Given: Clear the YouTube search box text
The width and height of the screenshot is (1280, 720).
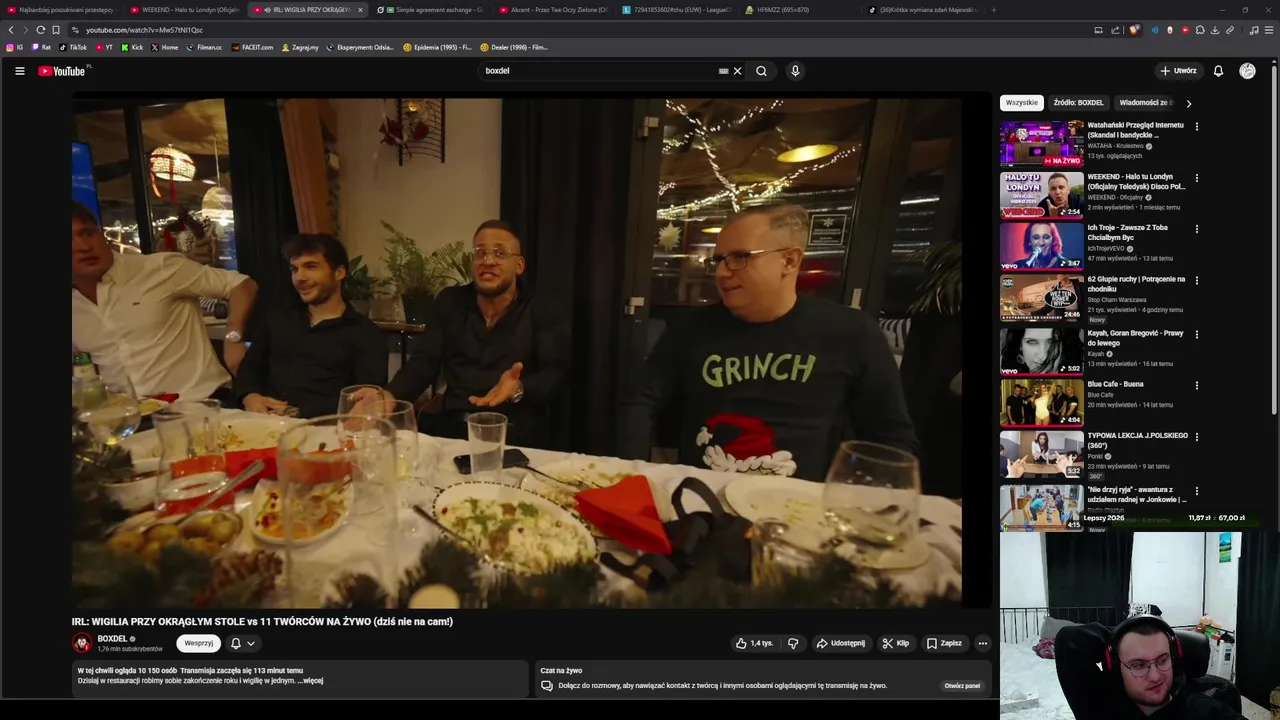Looking at the screenshot, I should click(x=737, y=71).
